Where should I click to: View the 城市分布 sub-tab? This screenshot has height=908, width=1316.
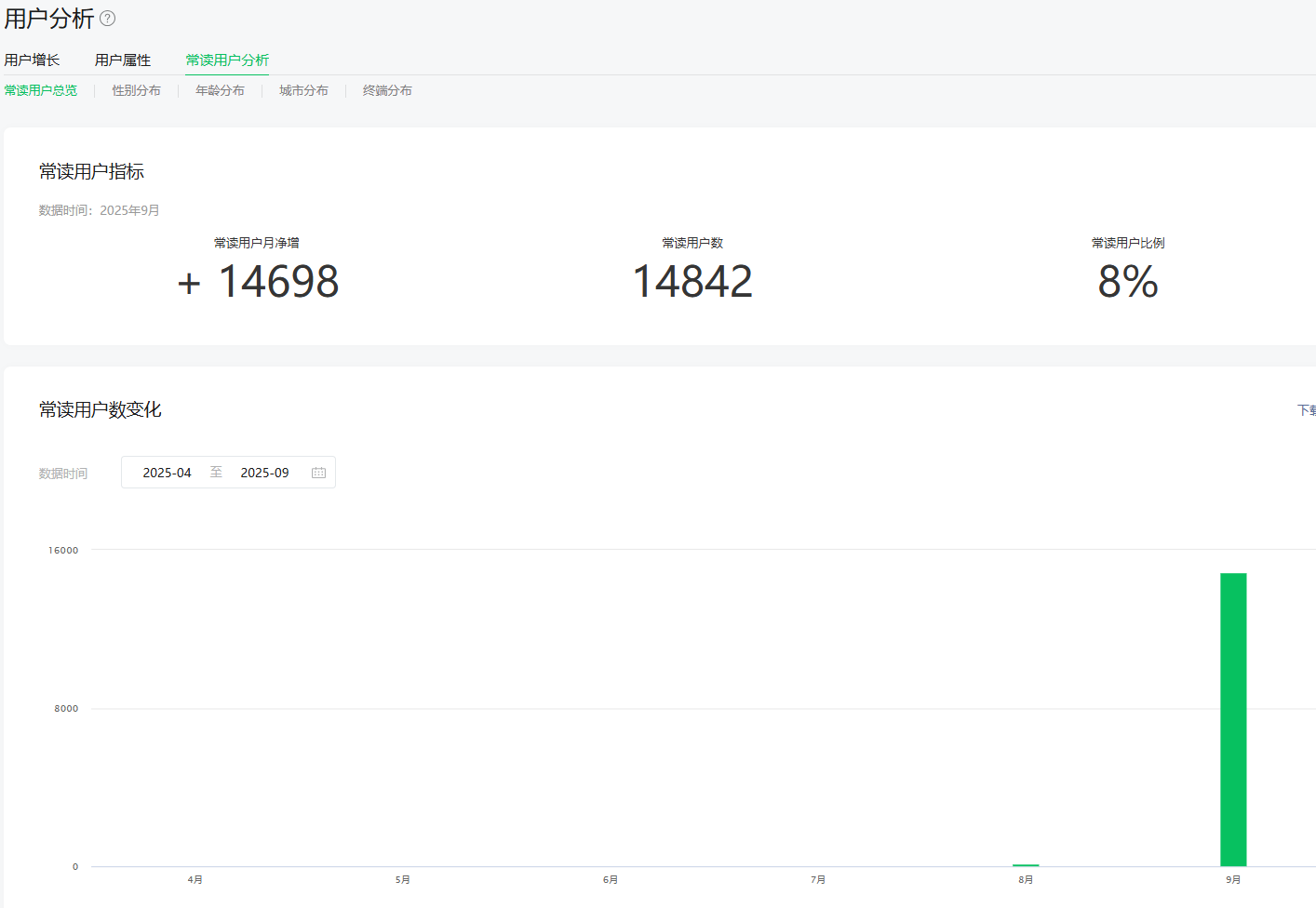[x=303, y=90]
